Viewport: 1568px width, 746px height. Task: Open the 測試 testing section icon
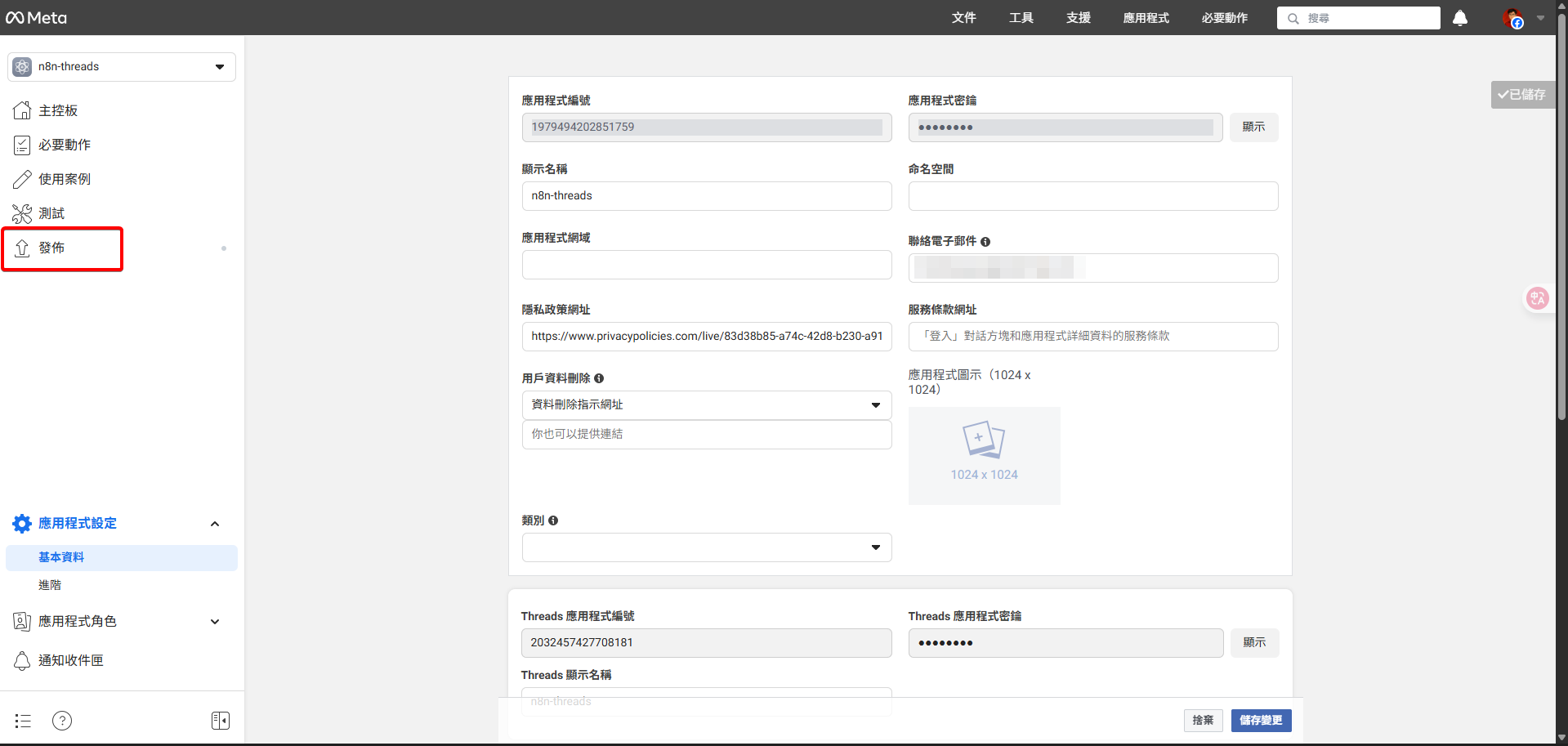23,213
